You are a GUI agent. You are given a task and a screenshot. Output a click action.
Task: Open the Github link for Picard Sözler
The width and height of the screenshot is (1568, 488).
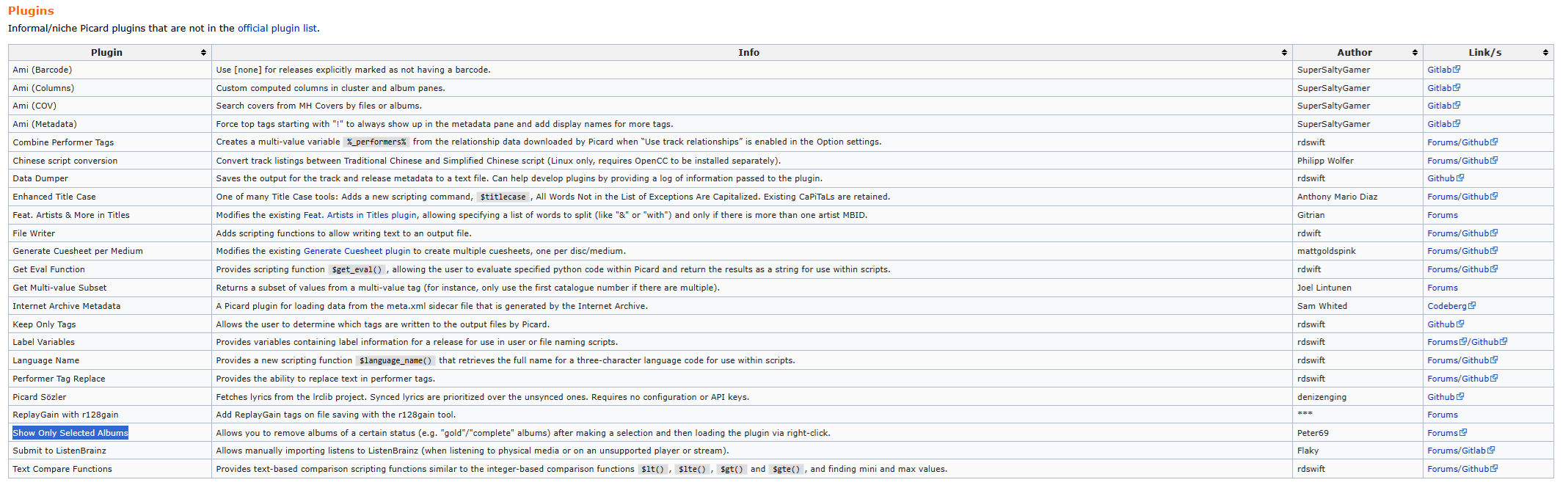1445,397
